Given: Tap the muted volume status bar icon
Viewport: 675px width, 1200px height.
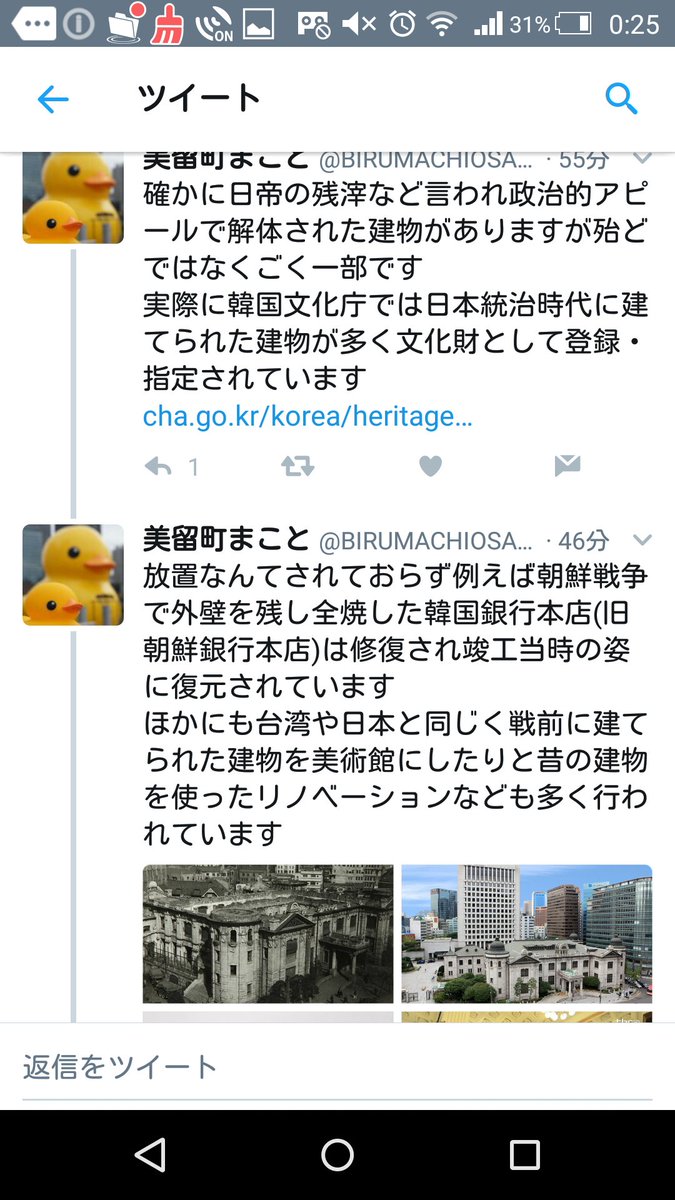Looking at the screenshot, I should click(x=359, y=24).
